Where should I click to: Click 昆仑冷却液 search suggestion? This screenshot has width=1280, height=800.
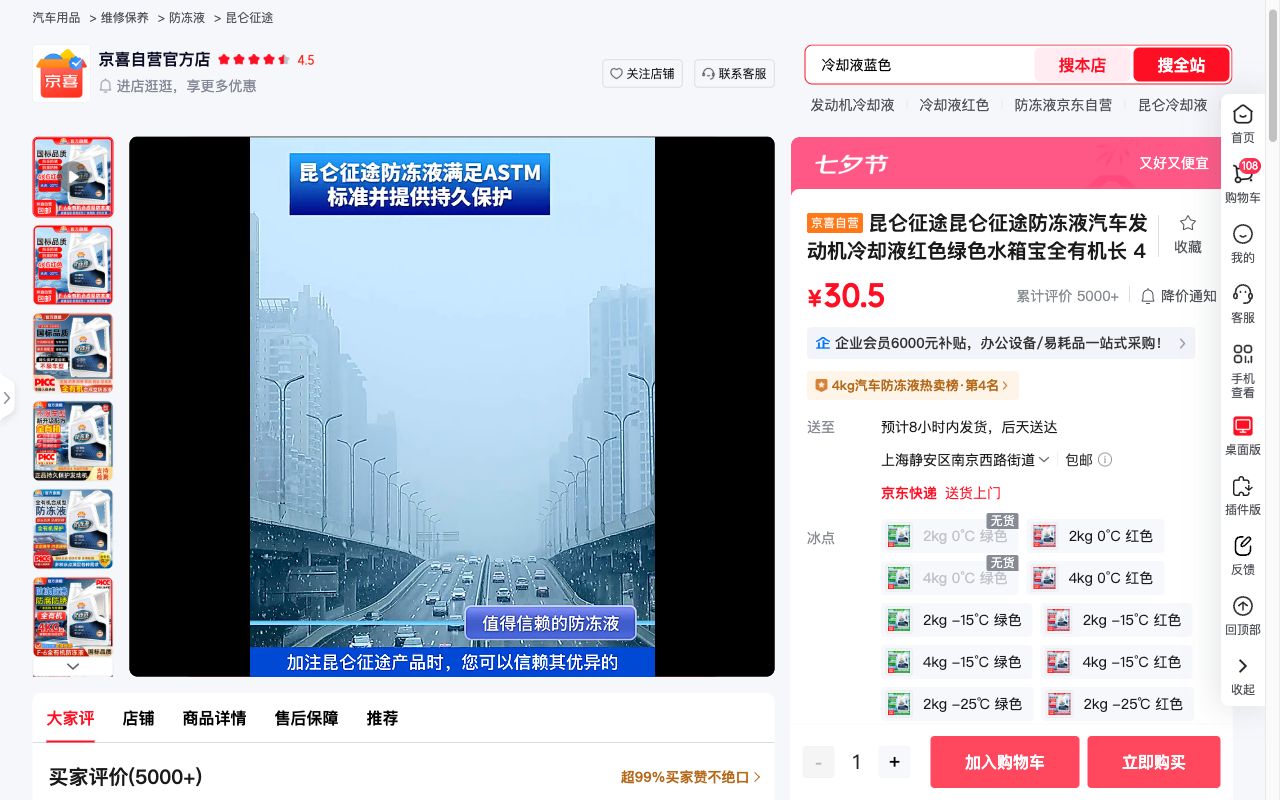(x=1172, y=105)
